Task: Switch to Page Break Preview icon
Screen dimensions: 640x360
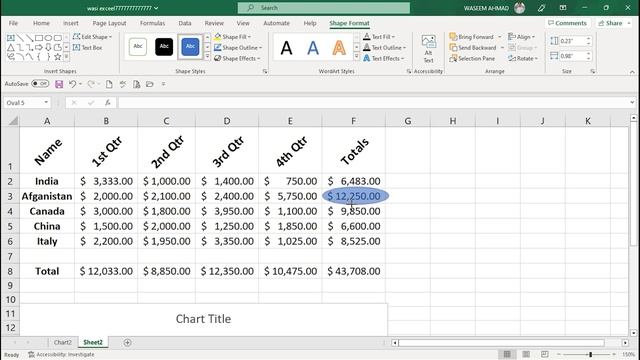Action: coord(544,354)
